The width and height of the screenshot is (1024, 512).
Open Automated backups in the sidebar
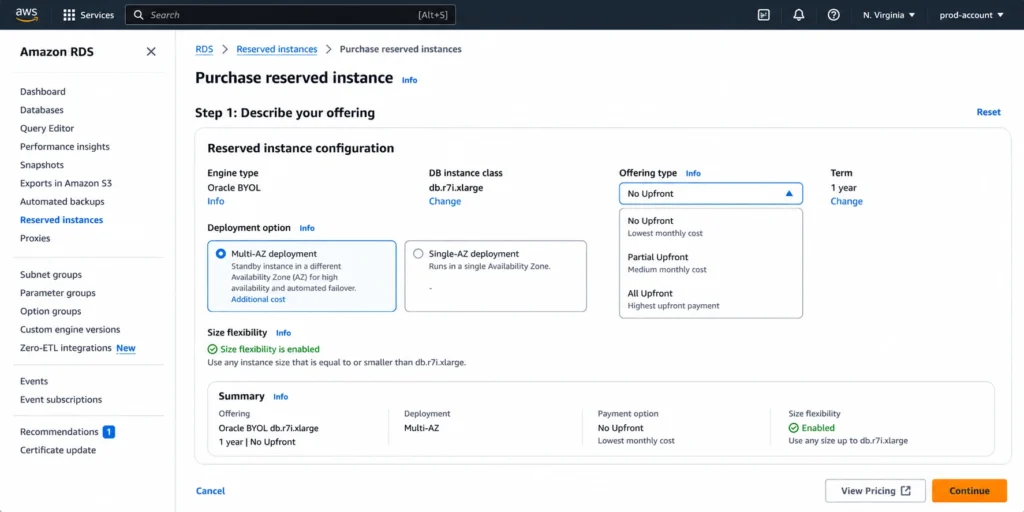(x=62, y=202)
